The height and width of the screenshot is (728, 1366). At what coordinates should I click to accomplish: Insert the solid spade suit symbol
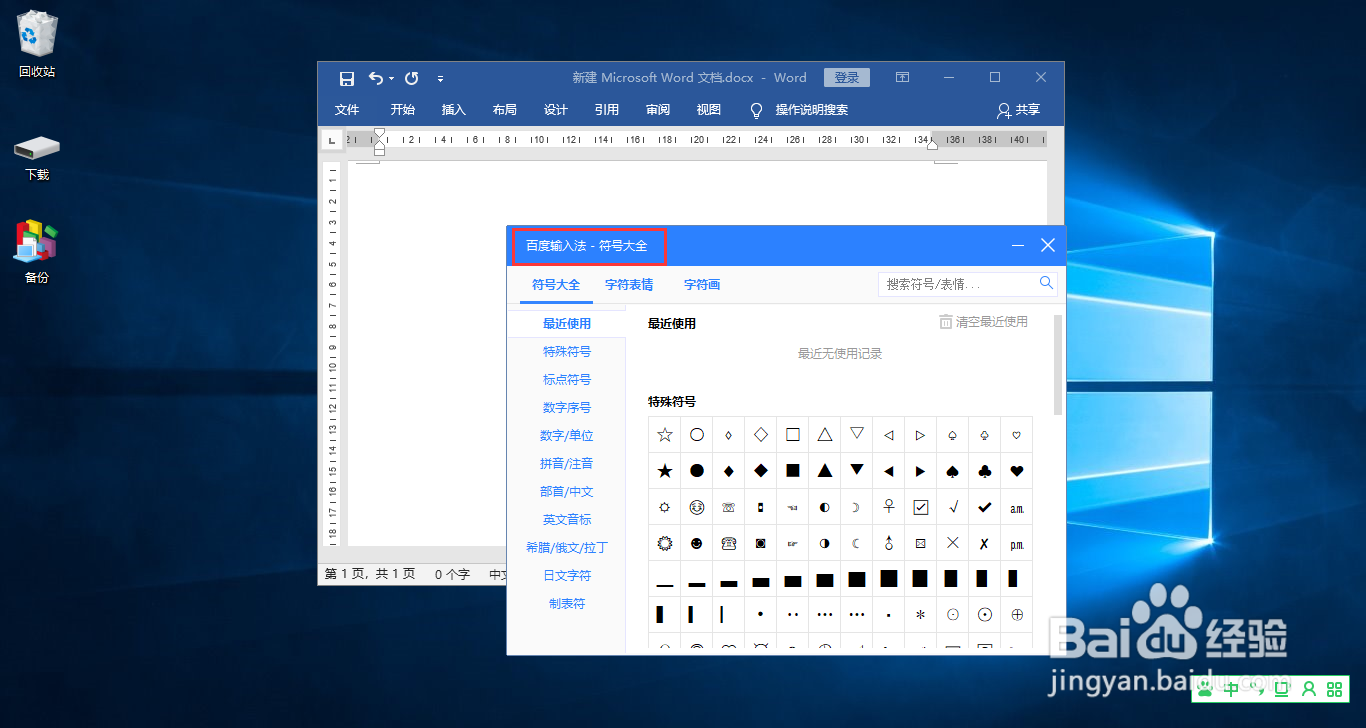click(953, 470)
